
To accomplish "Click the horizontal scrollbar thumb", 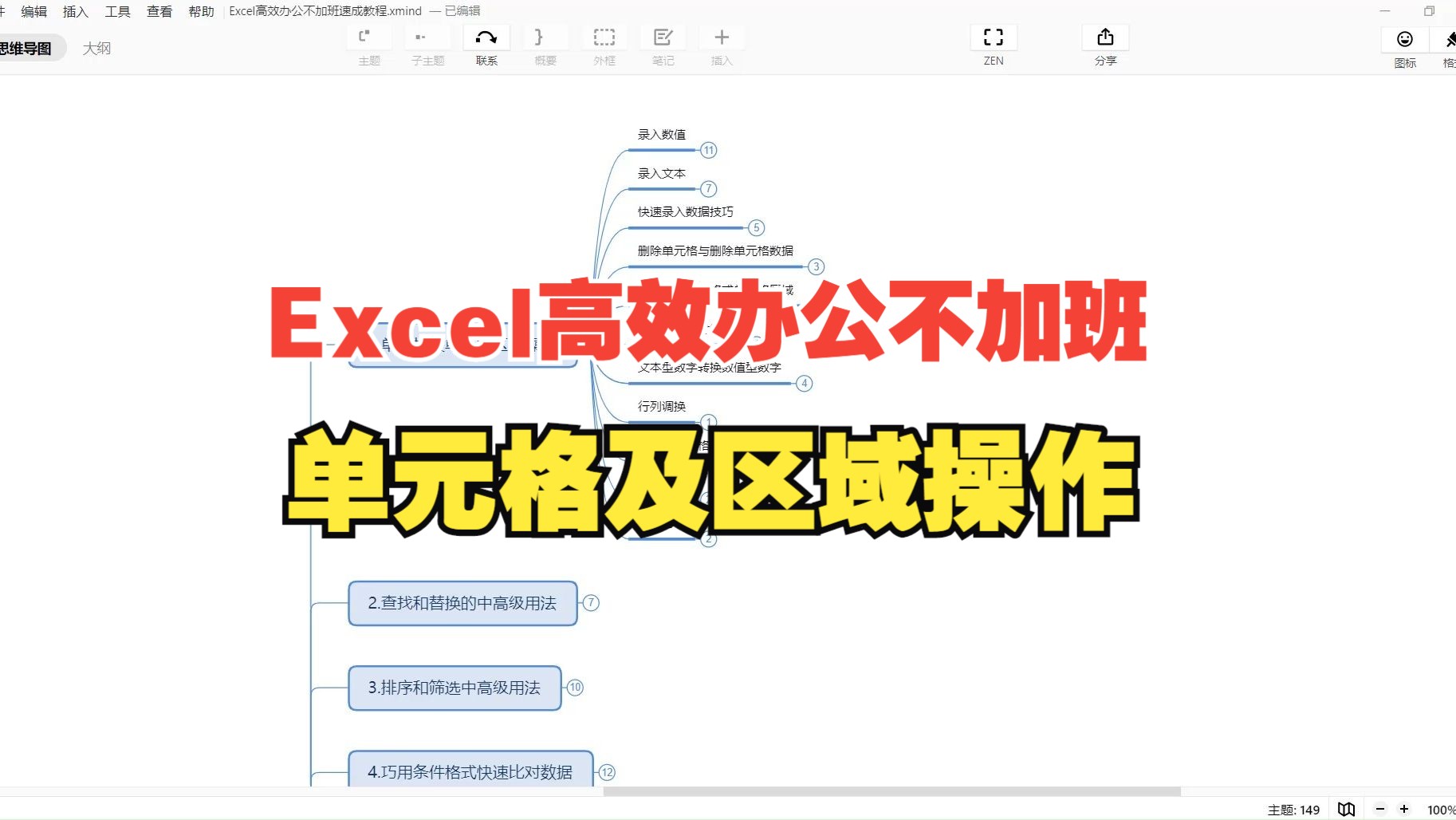I will click(891, 791).
